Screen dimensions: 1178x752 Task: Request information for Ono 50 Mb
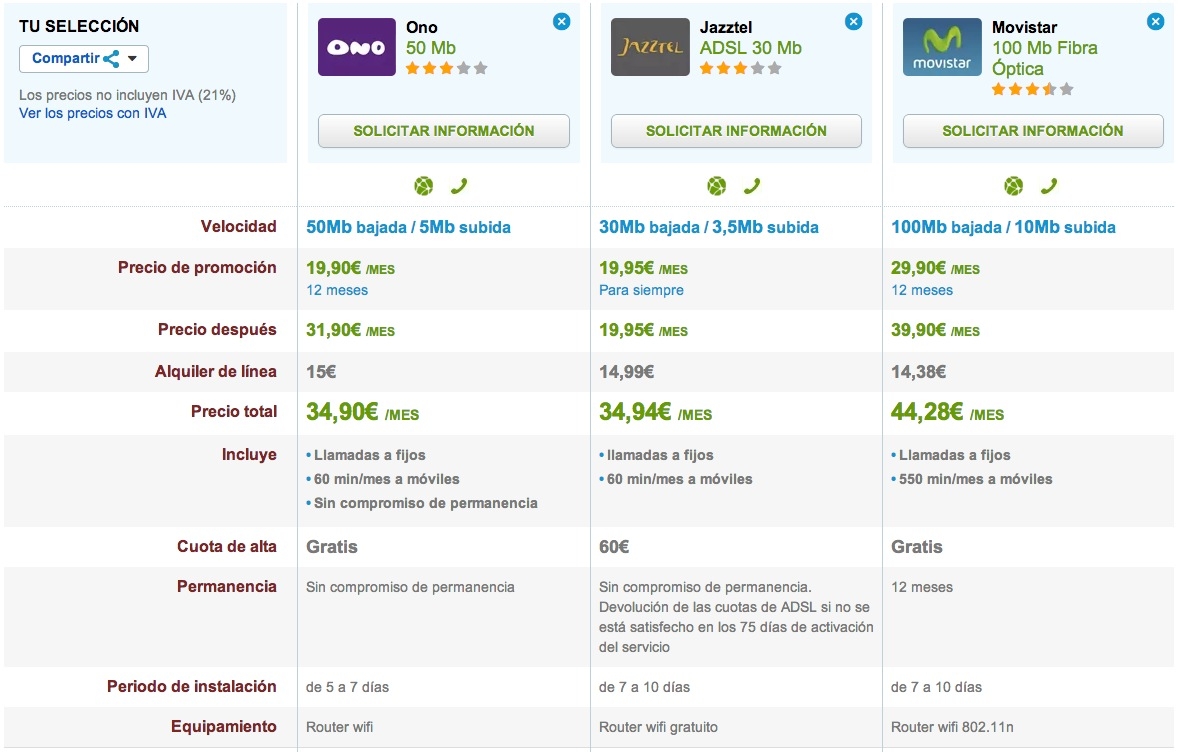(444, 131)
